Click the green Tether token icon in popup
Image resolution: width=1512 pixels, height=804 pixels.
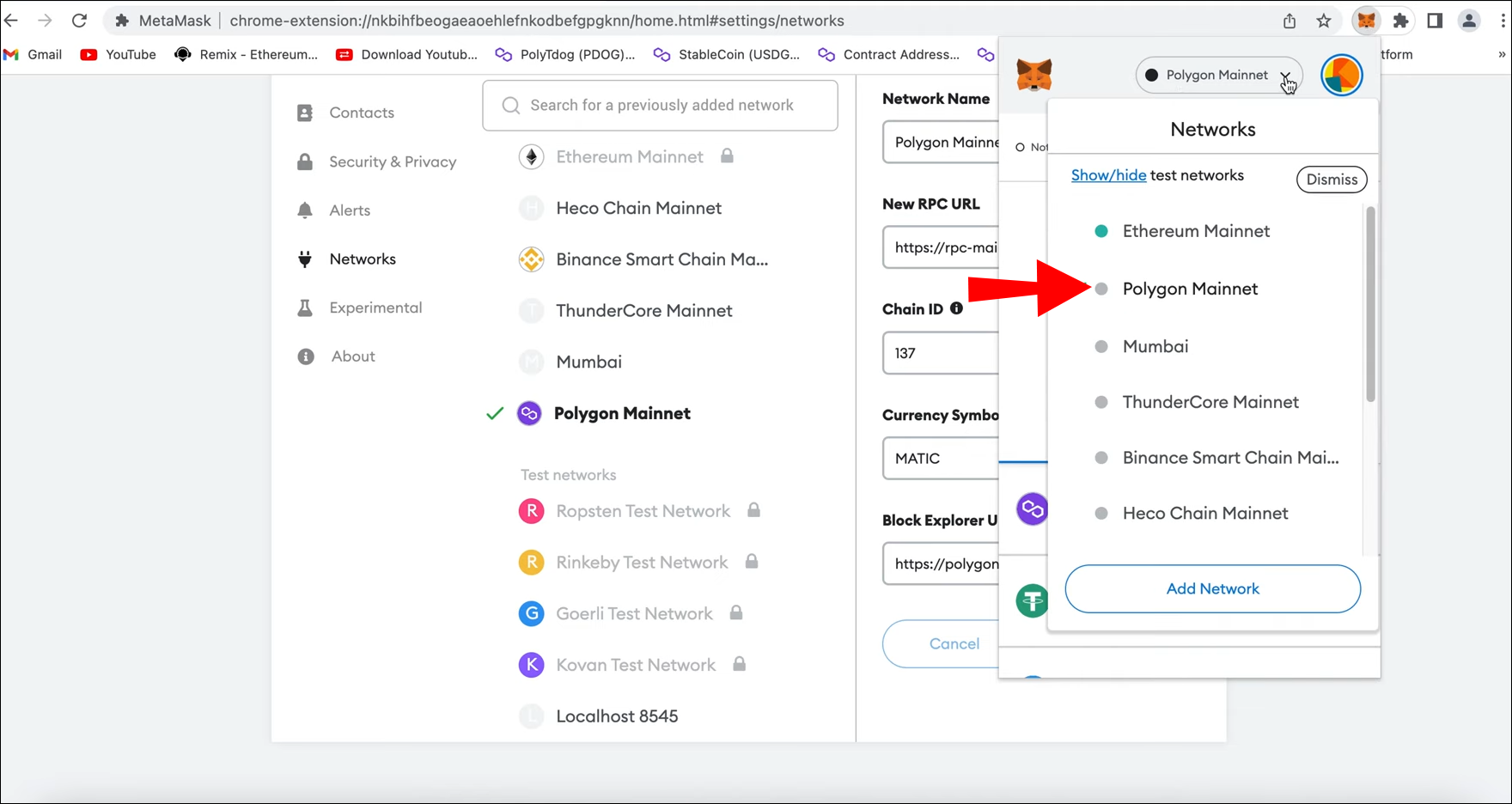1032,600
